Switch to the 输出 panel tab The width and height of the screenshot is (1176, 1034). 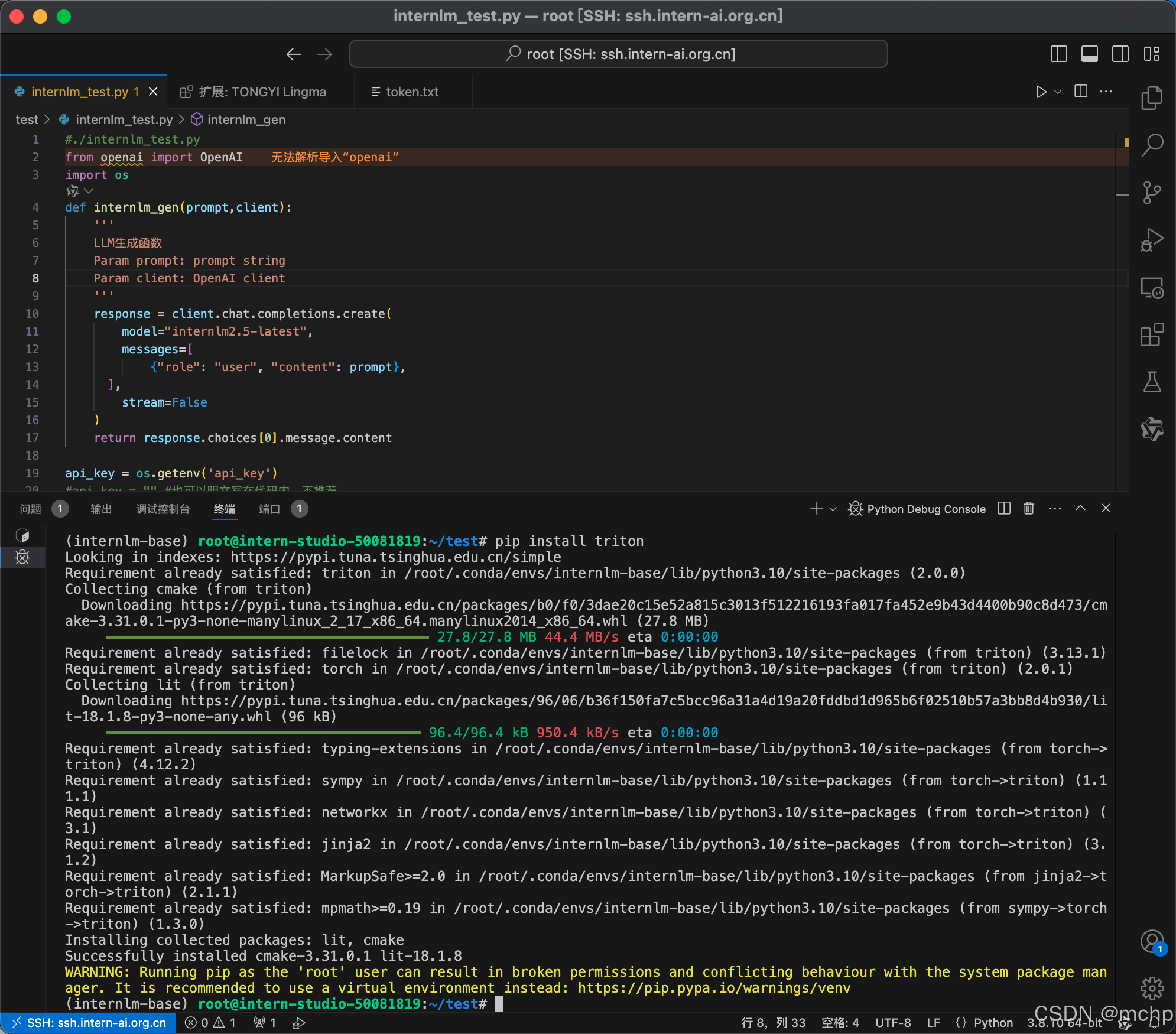[101, 509]
